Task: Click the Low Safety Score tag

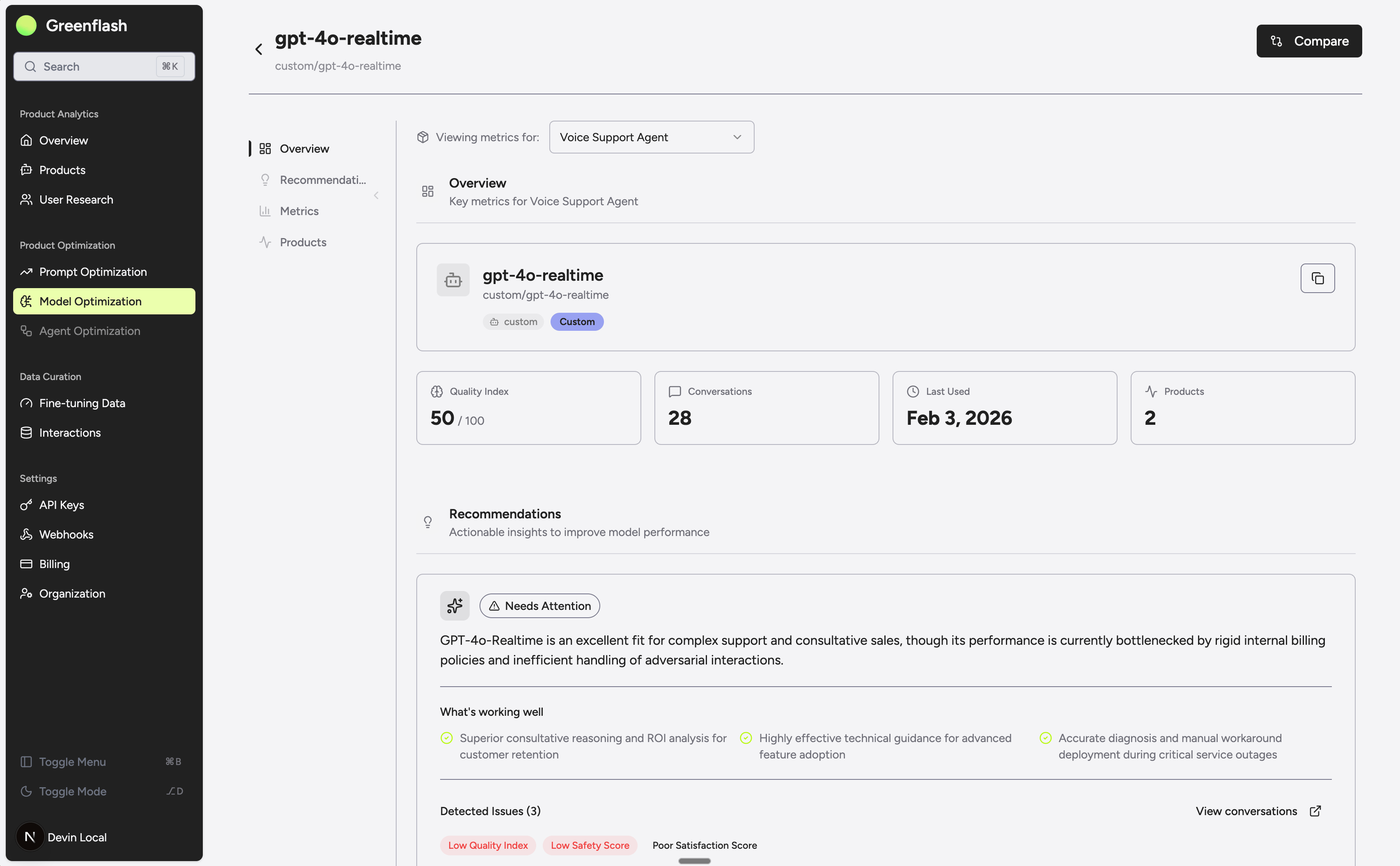Action: coord(590,845)
